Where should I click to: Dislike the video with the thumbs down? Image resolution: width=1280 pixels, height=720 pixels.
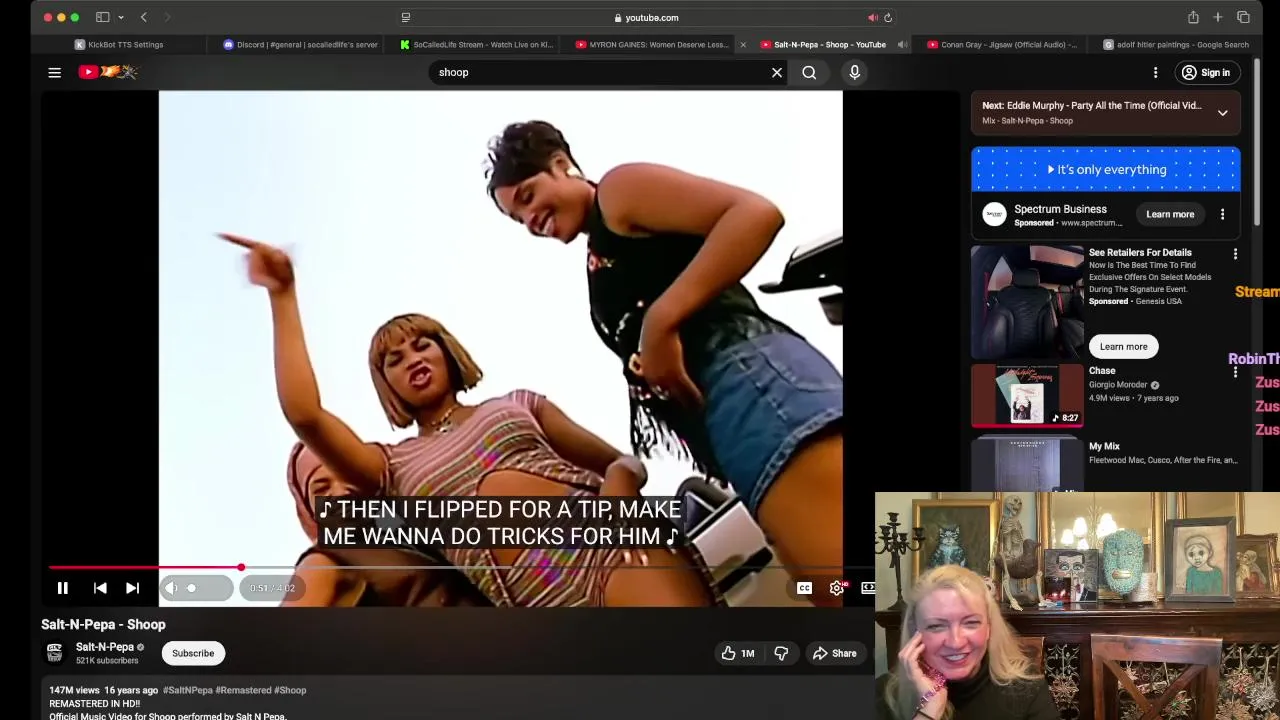[781, 653]
